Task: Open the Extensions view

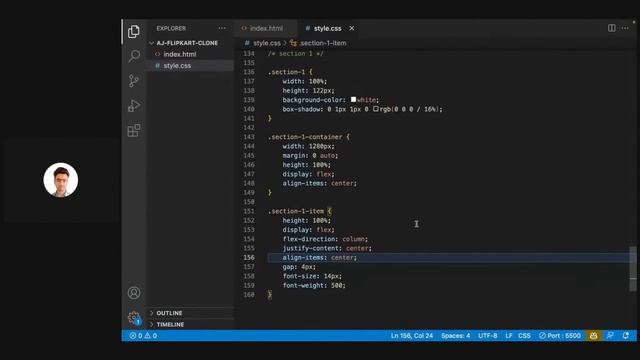Action: tap(134, 131)
